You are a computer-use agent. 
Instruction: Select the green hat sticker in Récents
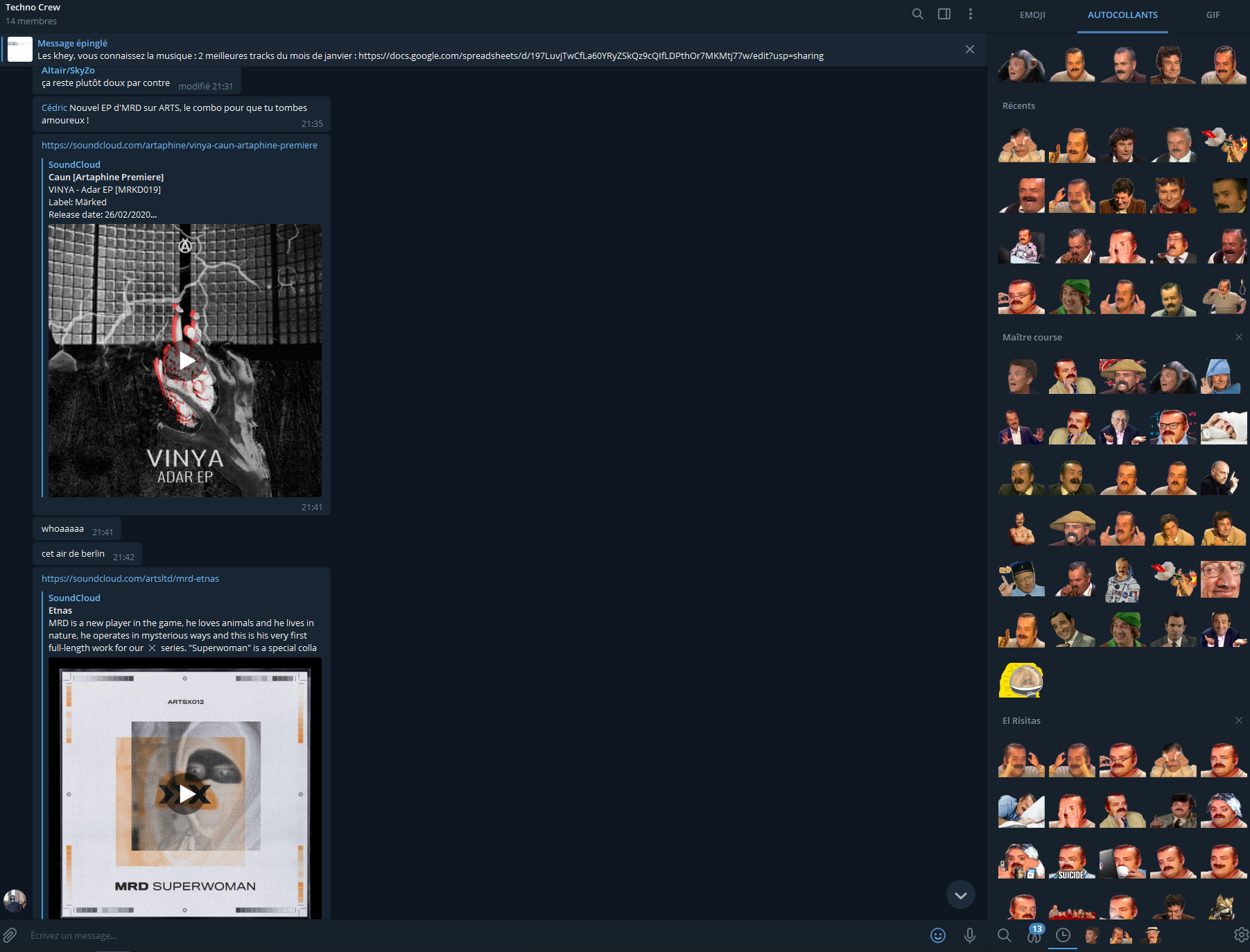1072,297
